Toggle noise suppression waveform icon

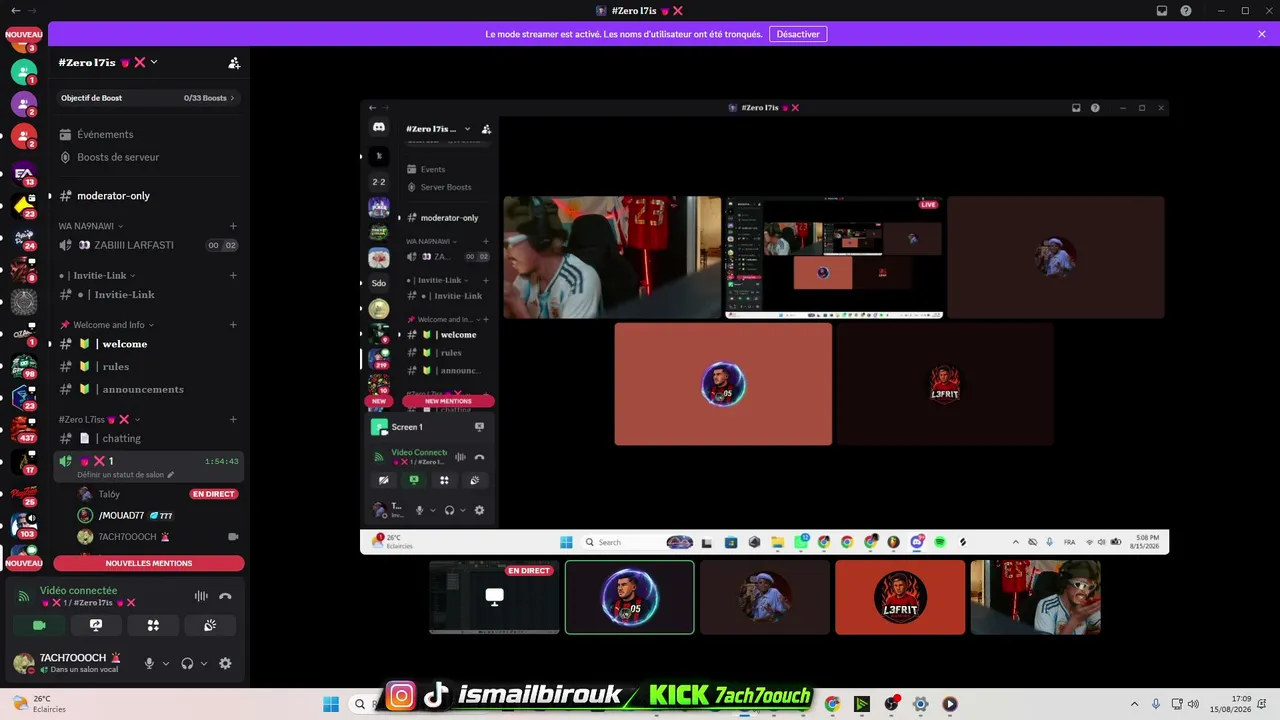pos(201,596)
